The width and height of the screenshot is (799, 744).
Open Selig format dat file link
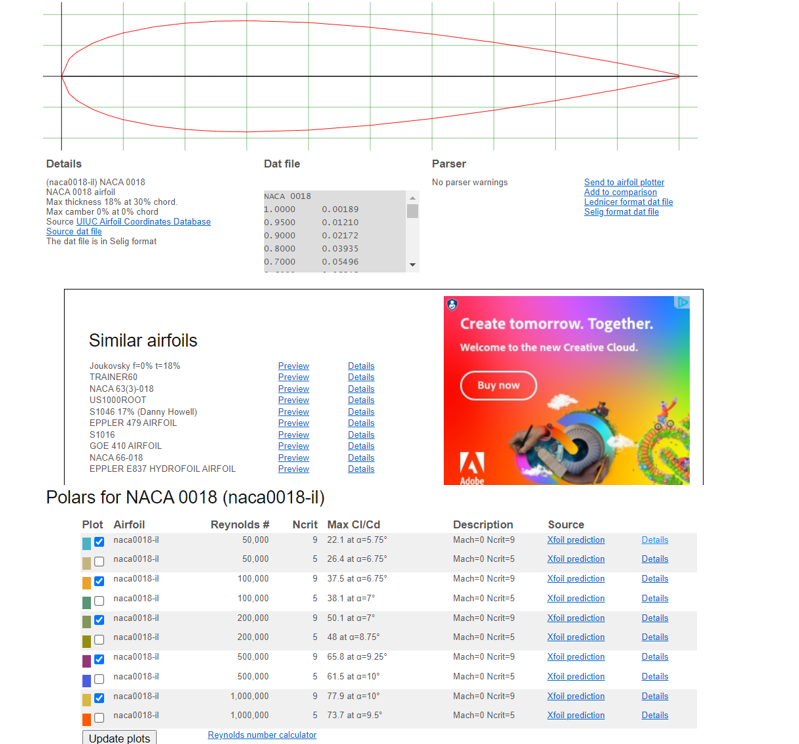621,211
